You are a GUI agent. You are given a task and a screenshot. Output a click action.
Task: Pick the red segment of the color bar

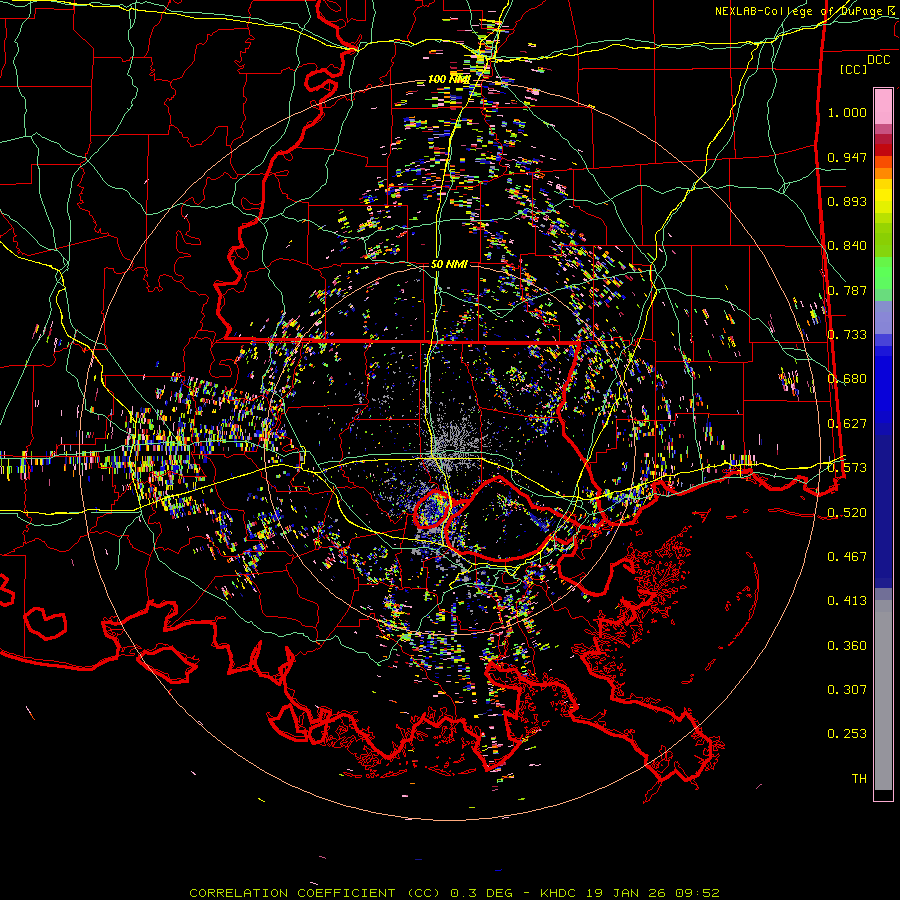point(883,150)
